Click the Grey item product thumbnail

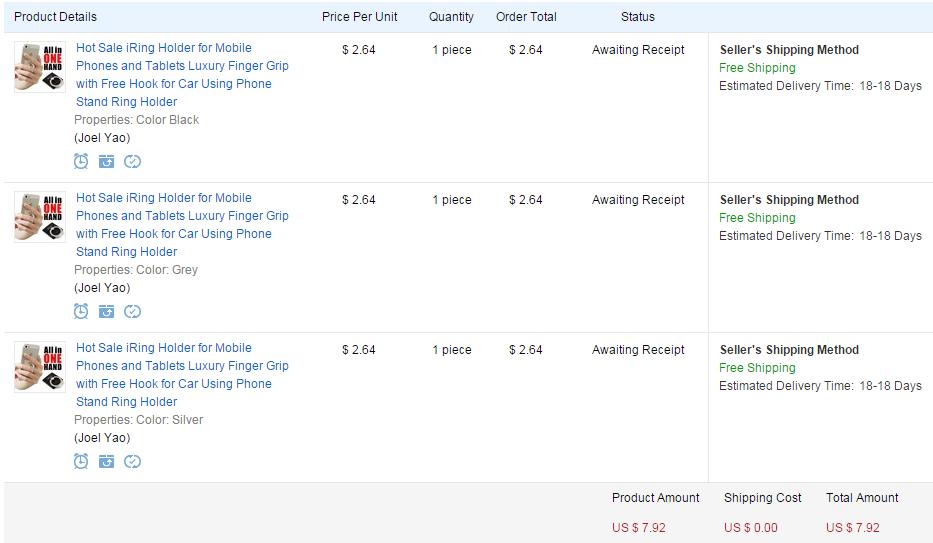[40, 217]
